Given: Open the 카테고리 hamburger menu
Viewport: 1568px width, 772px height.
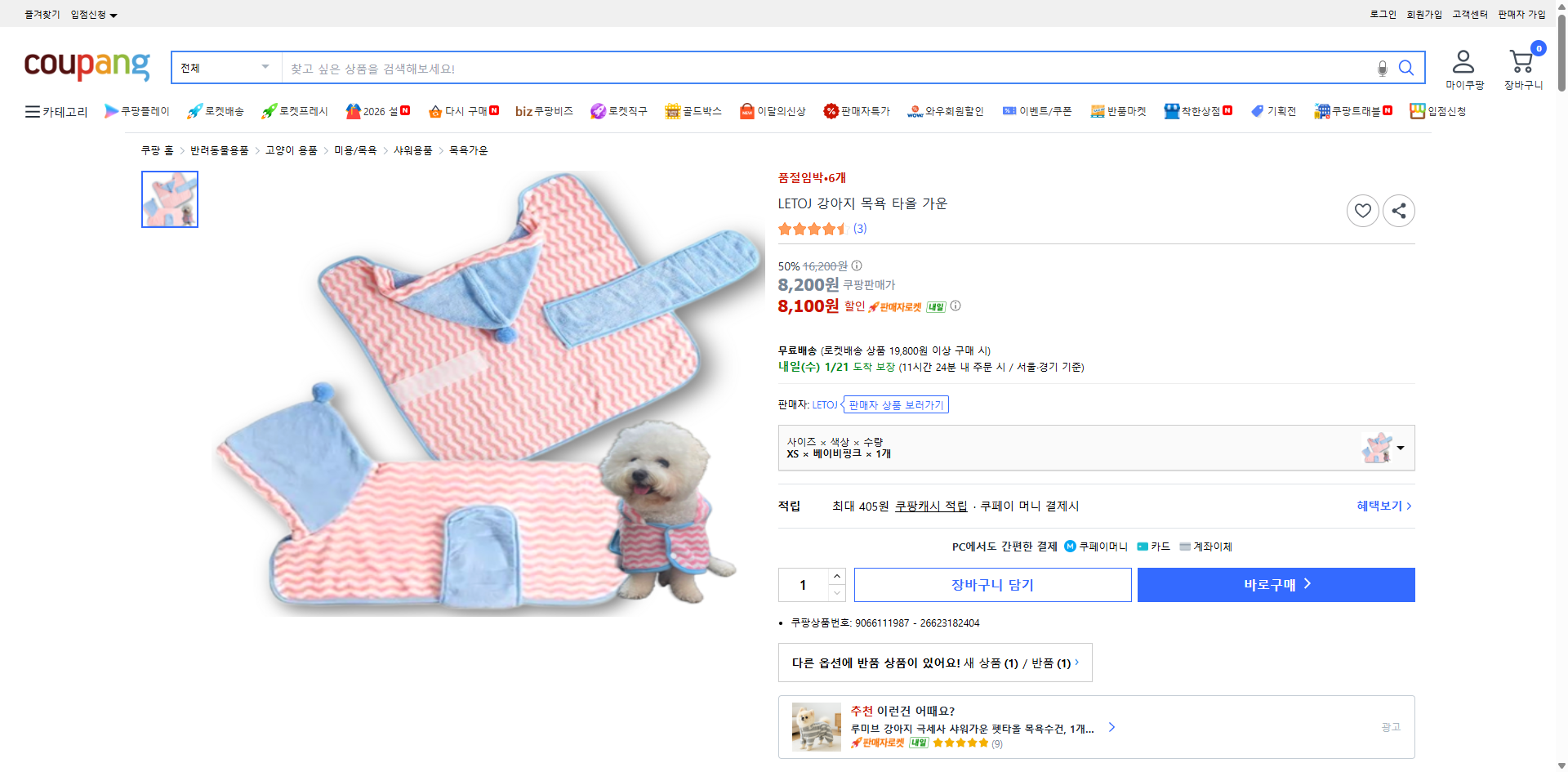Looking at the screenshot, I should click(32, 111).
